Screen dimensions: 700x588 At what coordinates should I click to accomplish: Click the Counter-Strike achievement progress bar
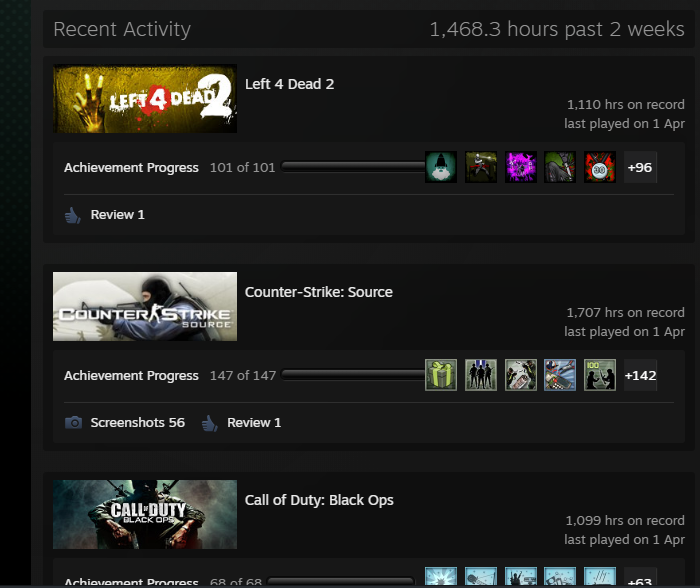click(353, 375)
